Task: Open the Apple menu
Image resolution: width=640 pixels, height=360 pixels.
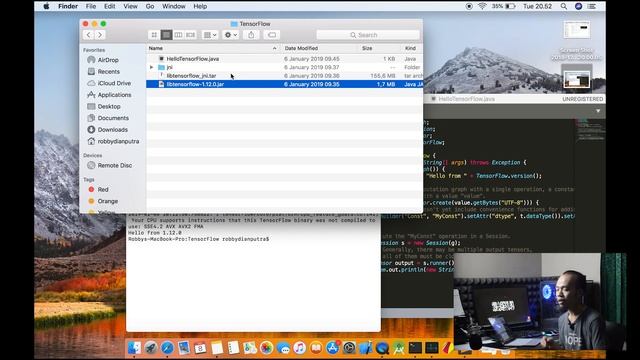Action: coord(46,7)
